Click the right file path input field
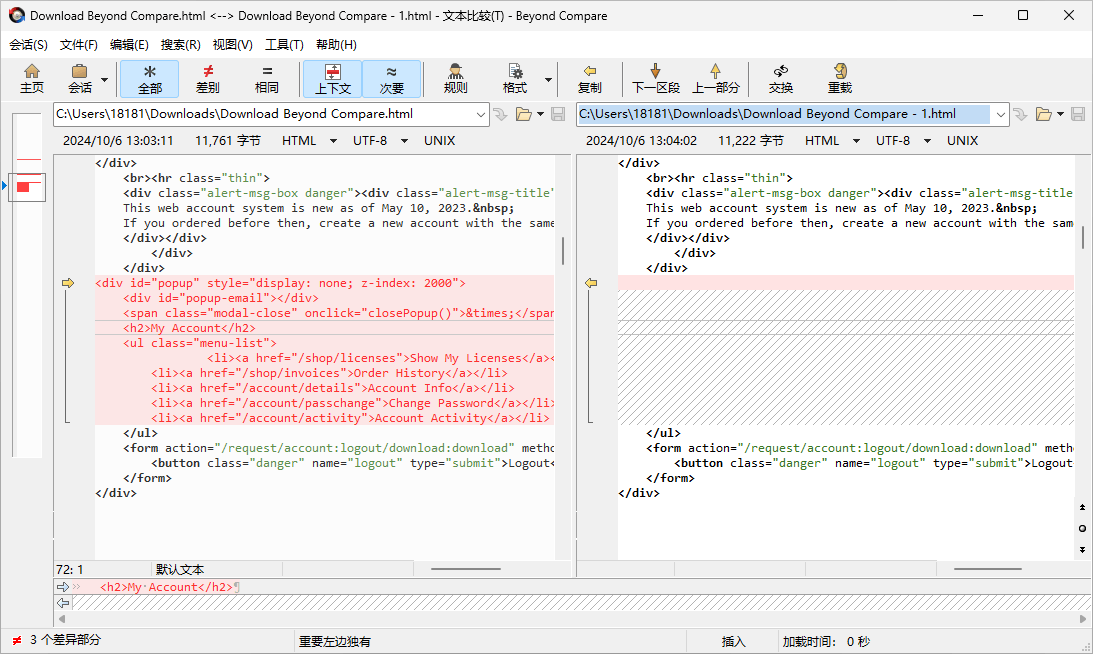1093x654 pixels. [784, 114]
